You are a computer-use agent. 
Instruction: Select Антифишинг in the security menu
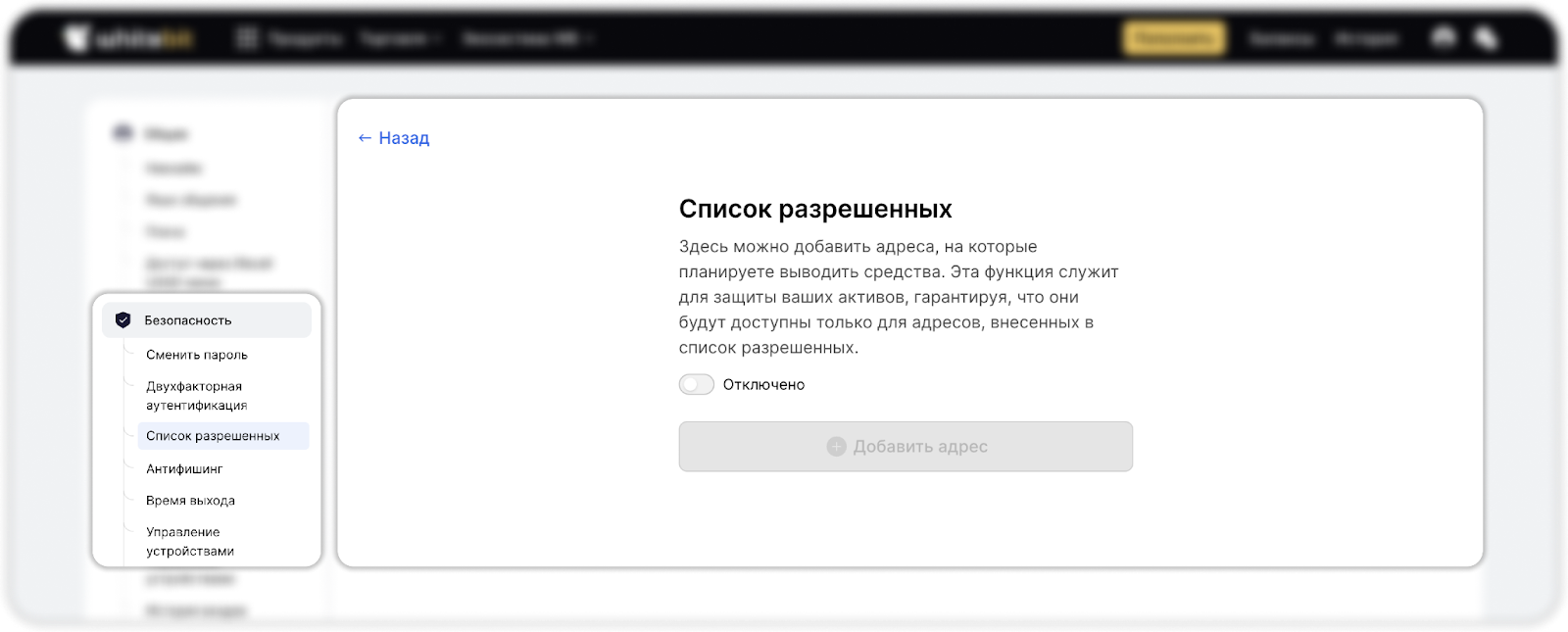[x=184, y=469]
